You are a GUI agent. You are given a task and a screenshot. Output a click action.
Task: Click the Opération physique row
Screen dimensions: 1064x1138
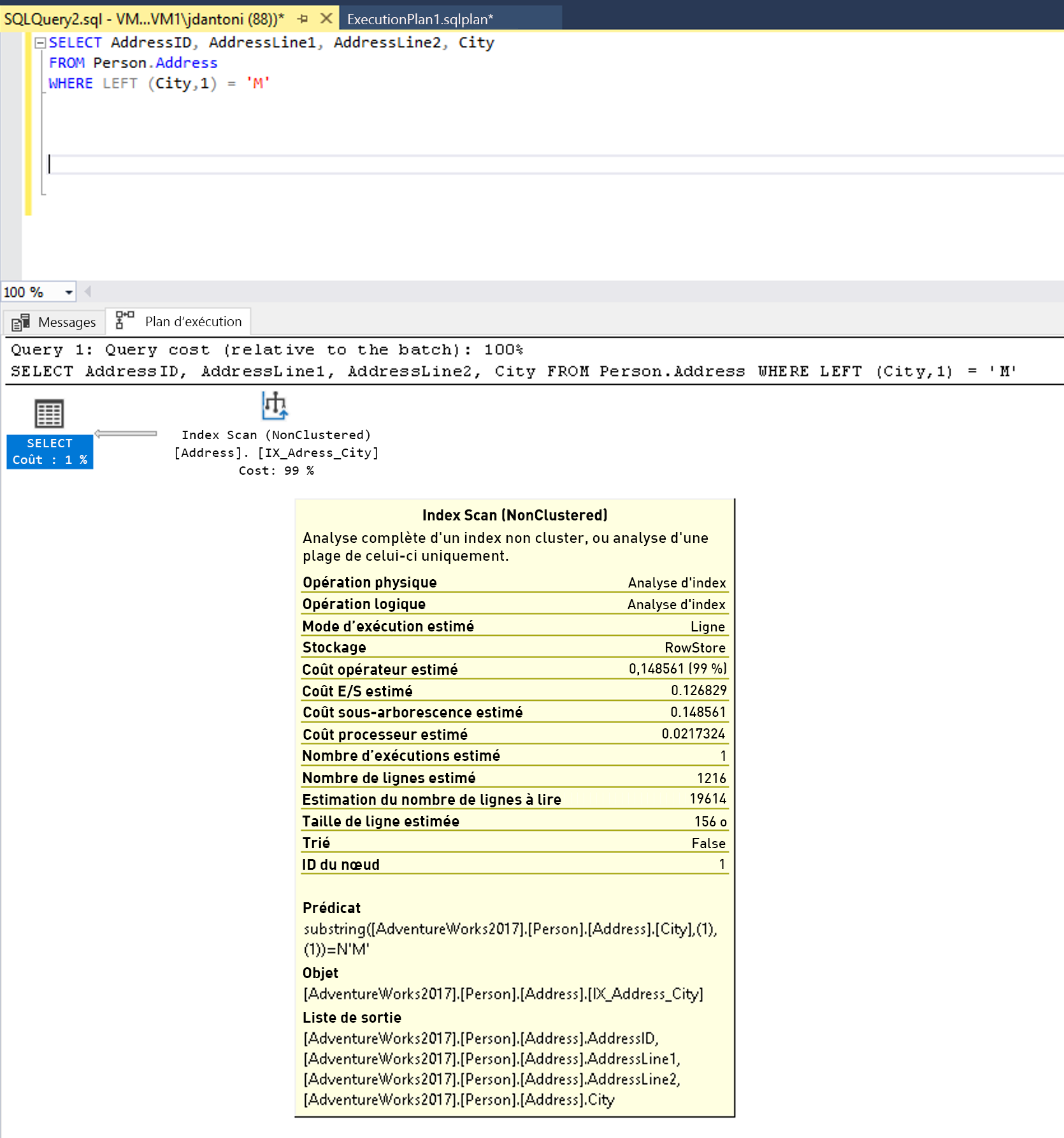click(x=515, y=582)
